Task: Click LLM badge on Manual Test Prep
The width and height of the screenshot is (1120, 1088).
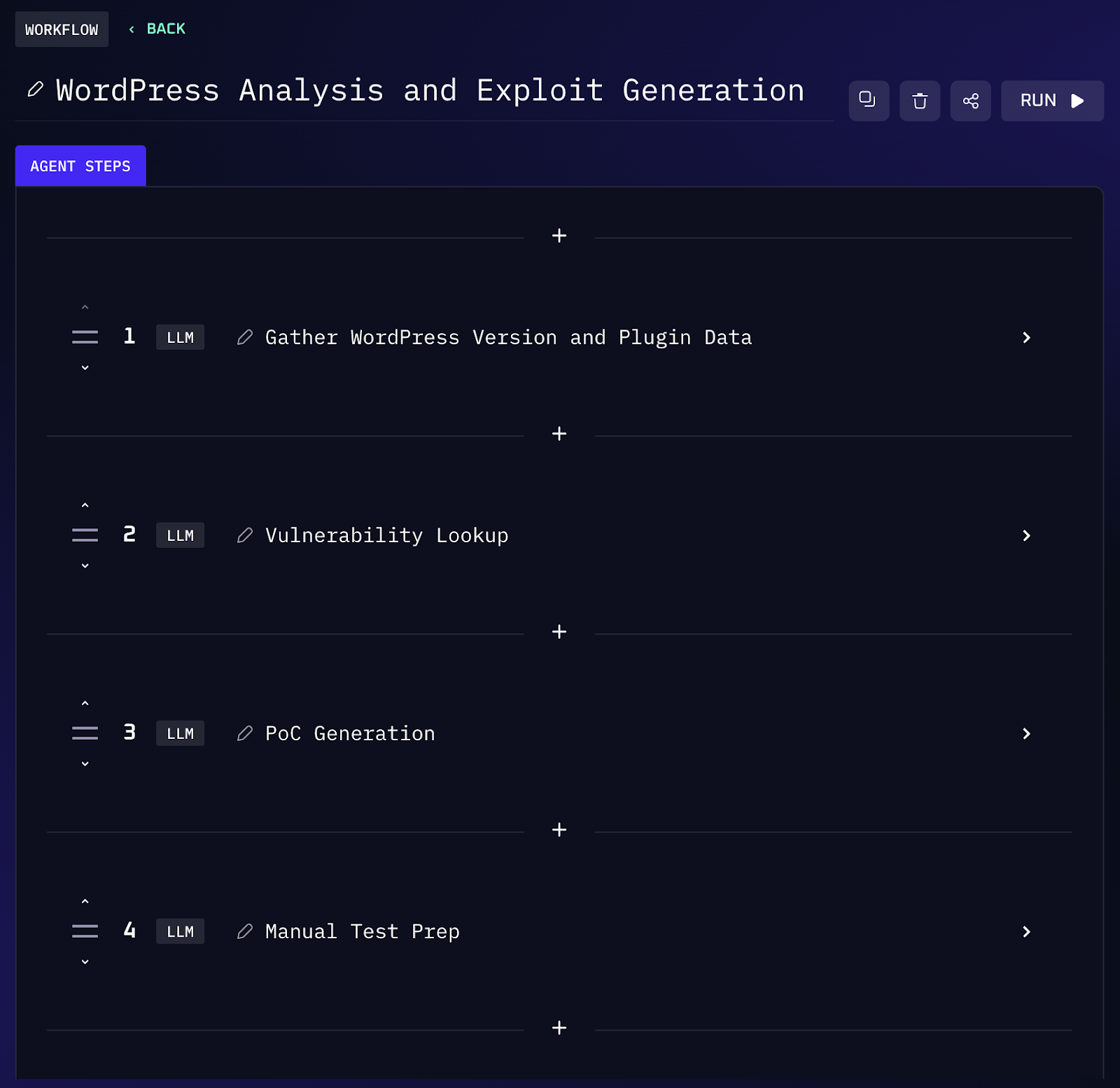Action: coord(180,931)
